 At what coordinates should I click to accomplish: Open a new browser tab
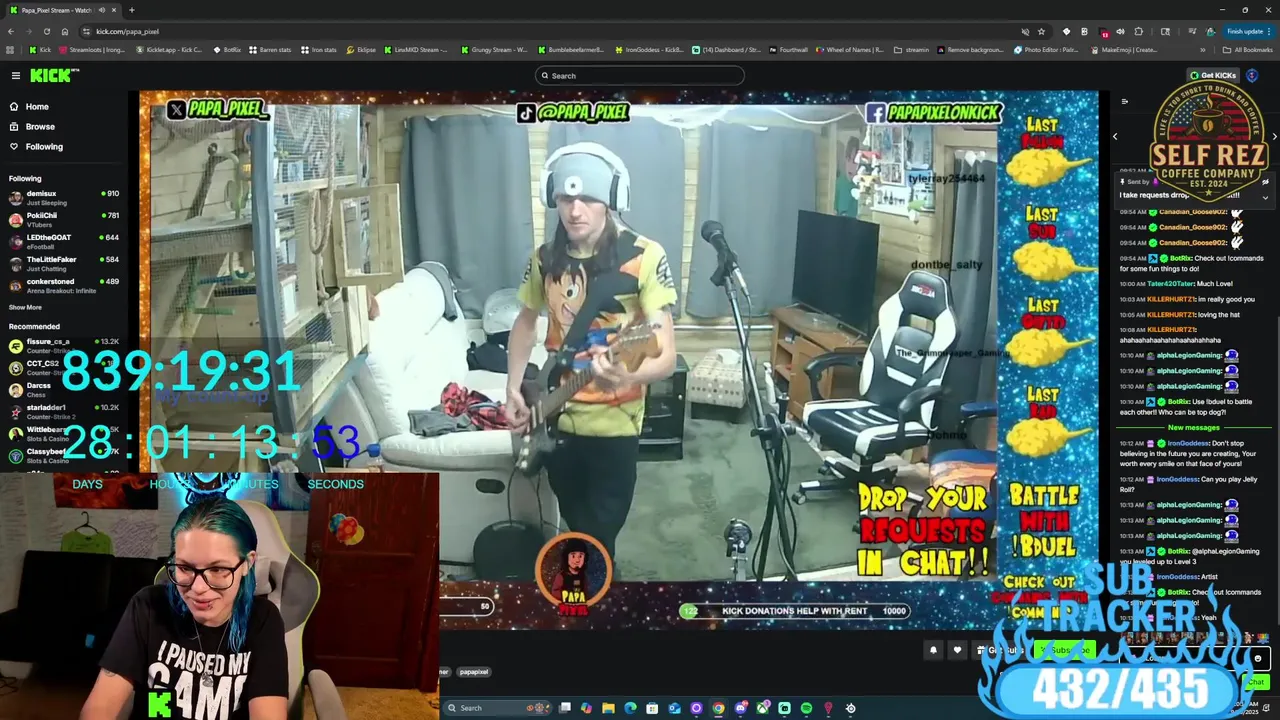(x=131, y=10)
